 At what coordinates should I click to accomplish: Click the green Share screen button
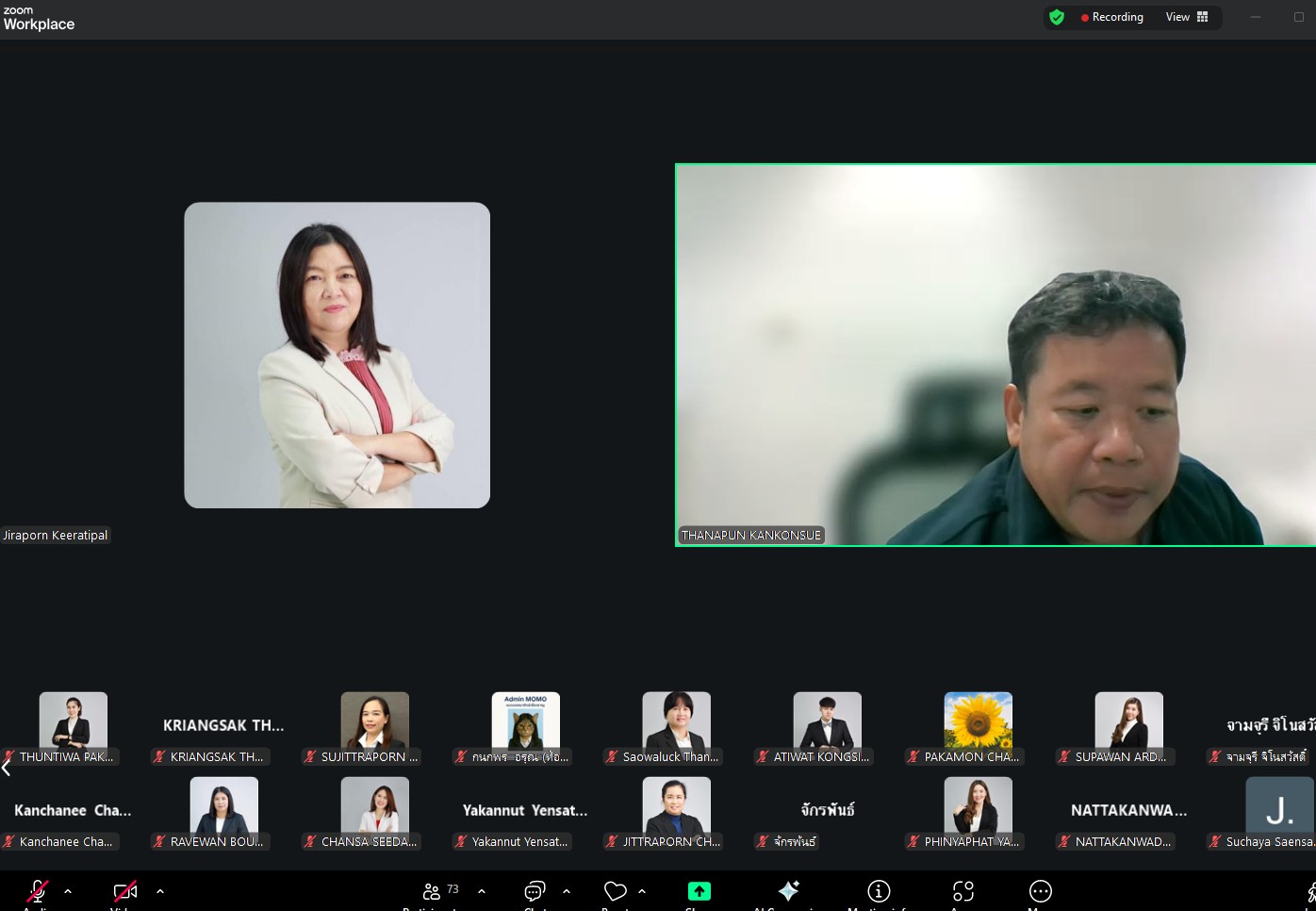click(699, 891)
